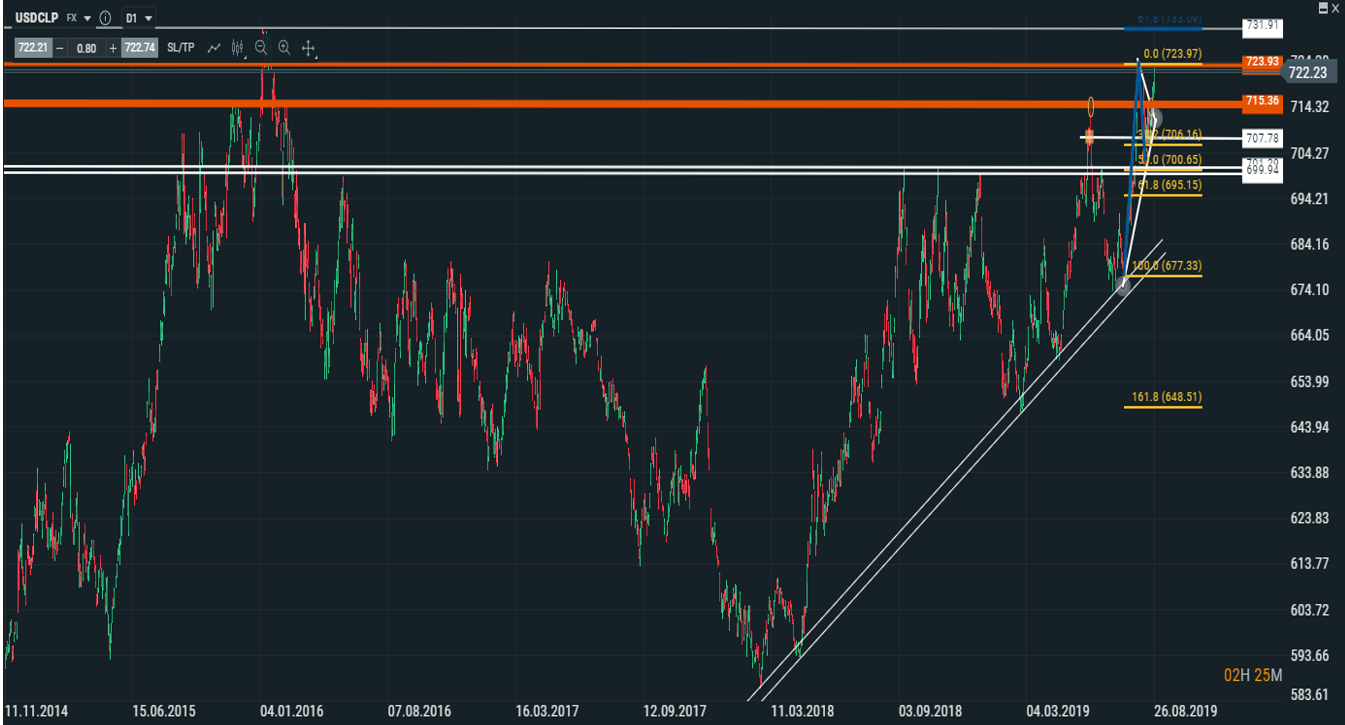Click the 07.08.2016 date on time axis

pos(420,712)
